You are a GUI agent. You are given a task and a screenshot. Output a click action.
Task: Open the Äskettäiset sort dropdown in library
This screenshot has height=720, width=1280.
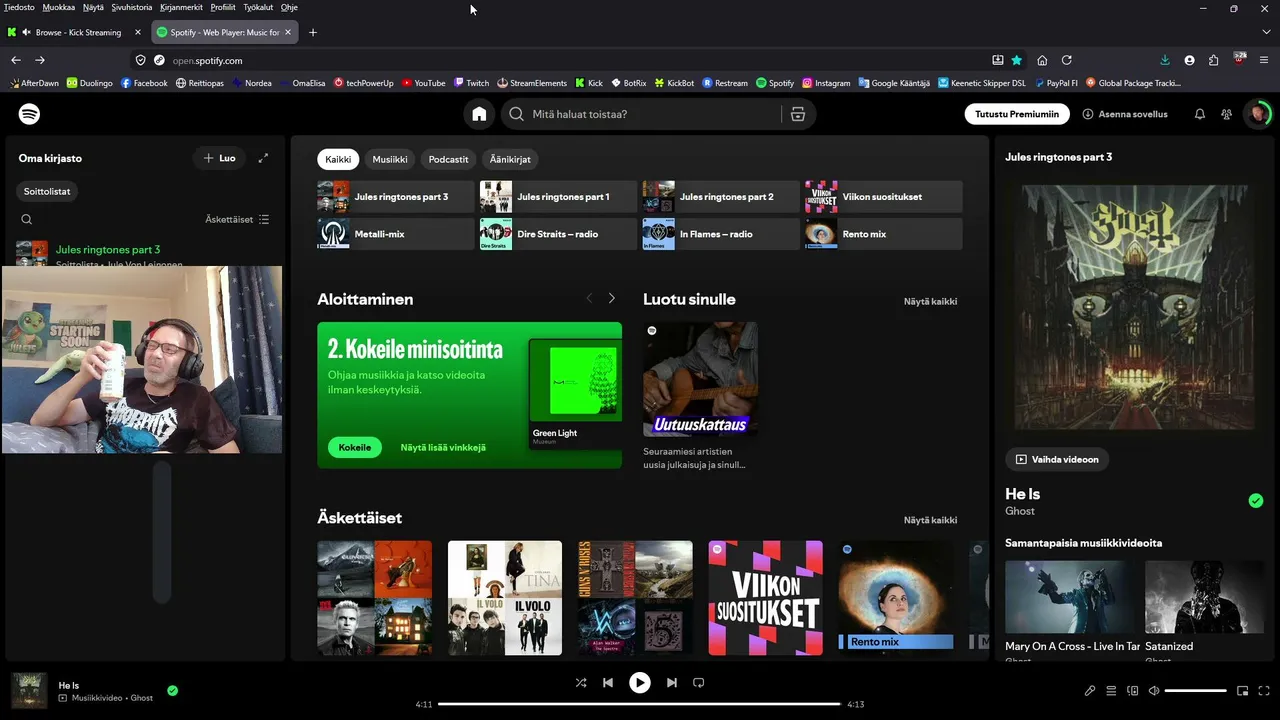(x=237, y=219)
